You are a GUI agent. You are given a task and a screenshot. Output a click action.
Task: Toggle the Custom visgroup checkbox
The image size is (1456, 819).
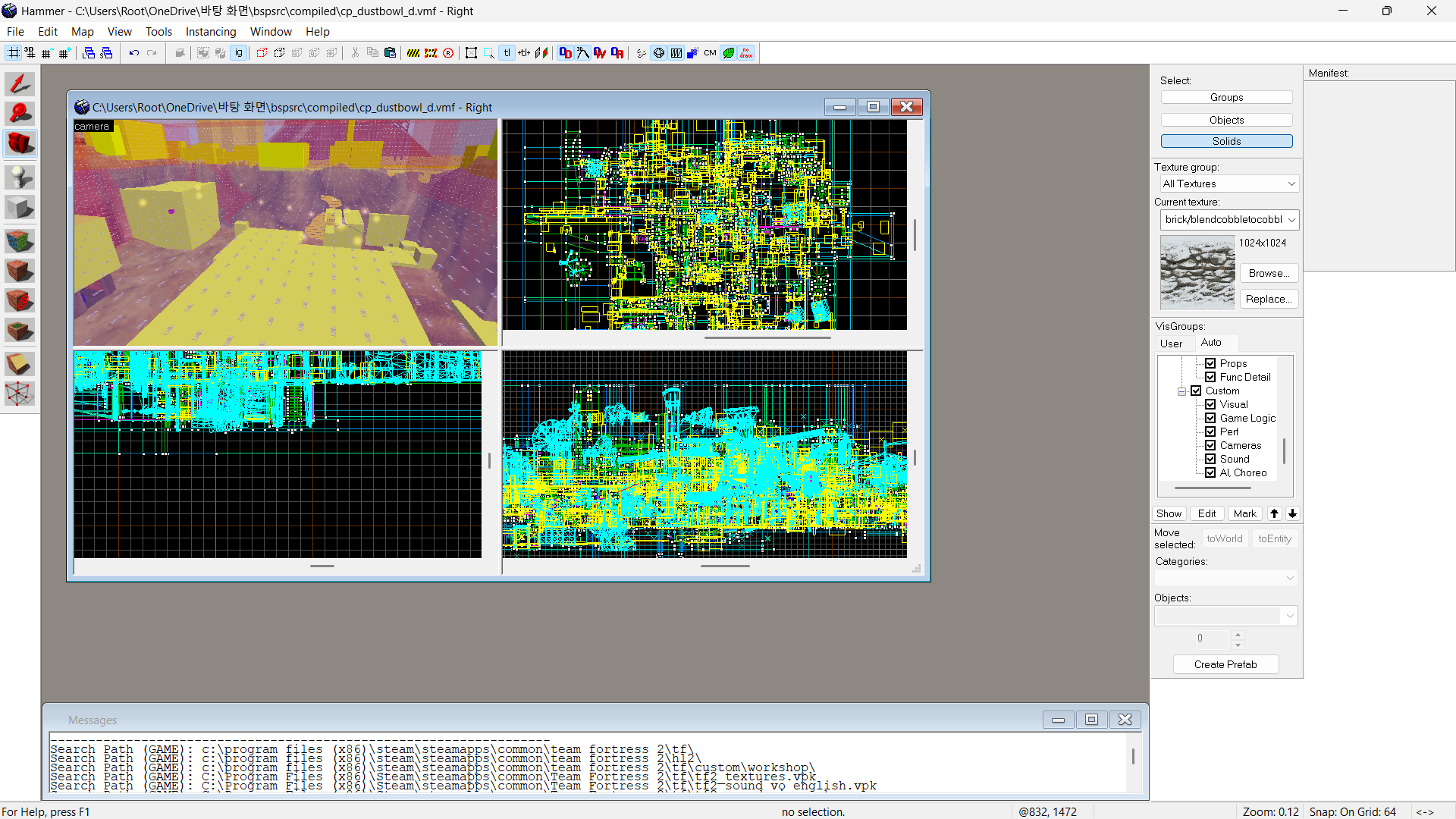1196,391
